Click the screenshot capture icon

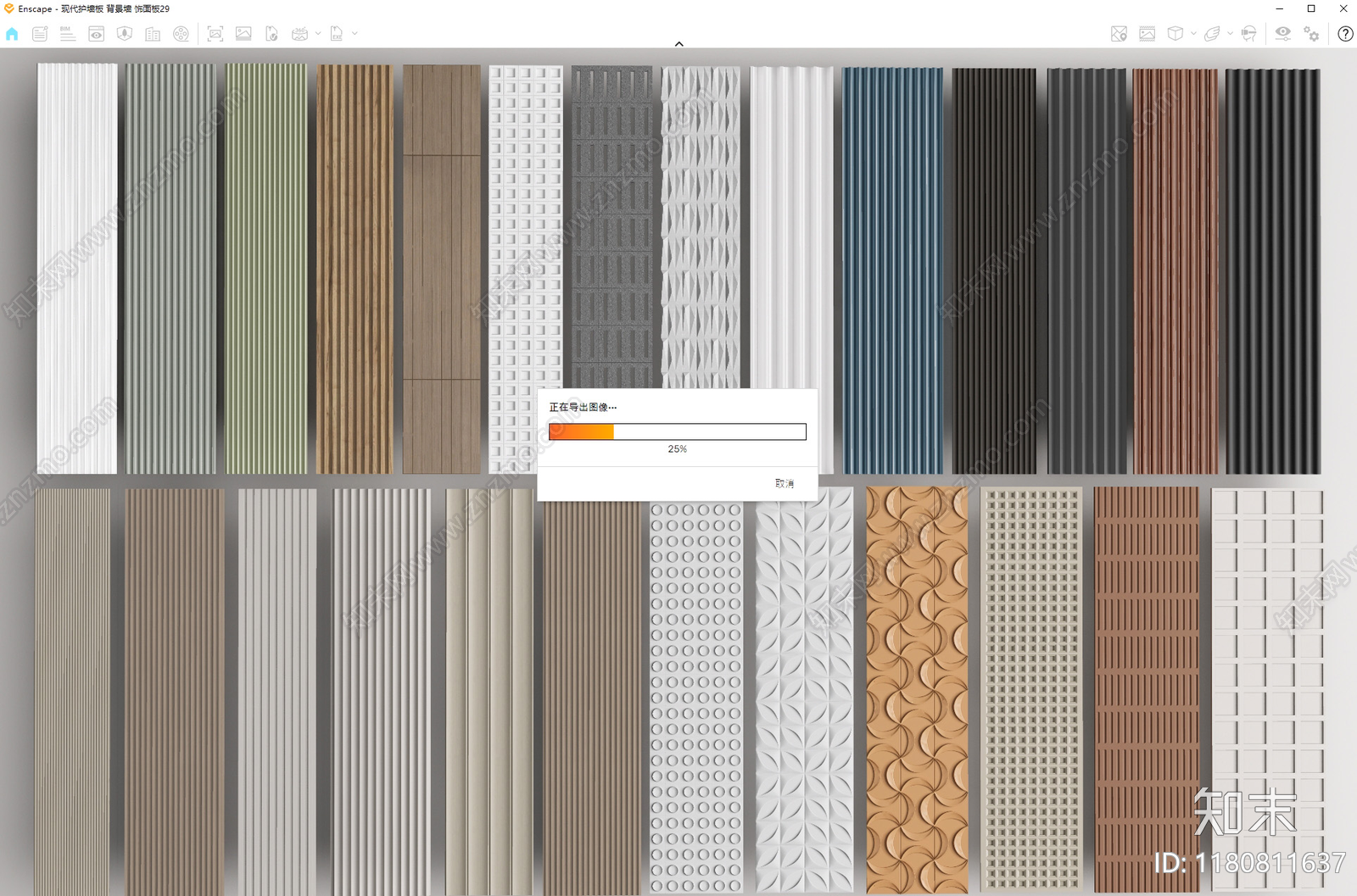[x=215, y=34]
